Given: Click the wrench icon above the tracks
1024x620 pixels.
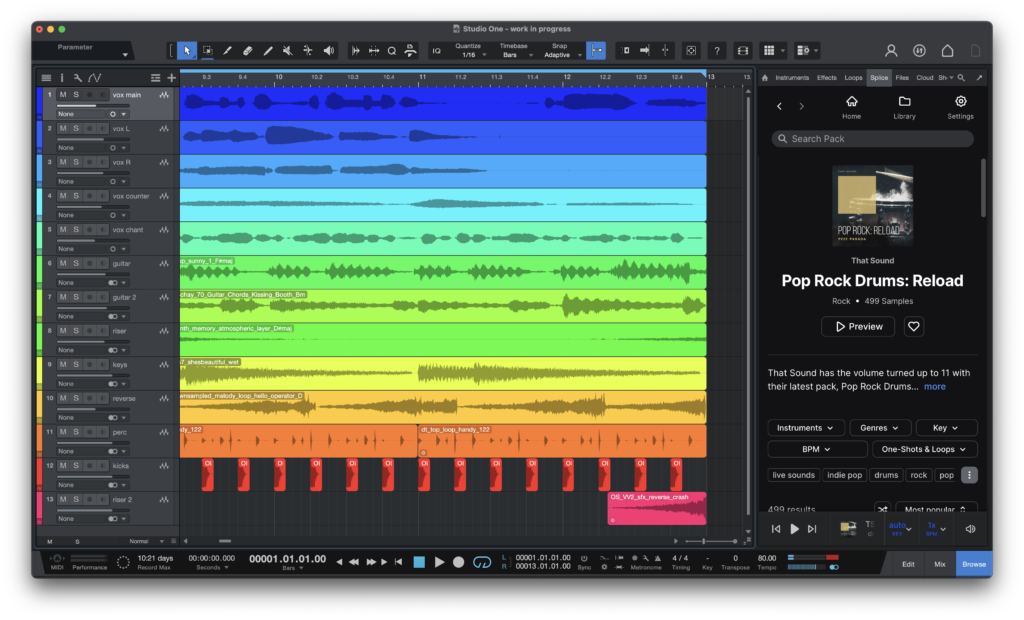Looking at the screenshot, I should 78,78.
